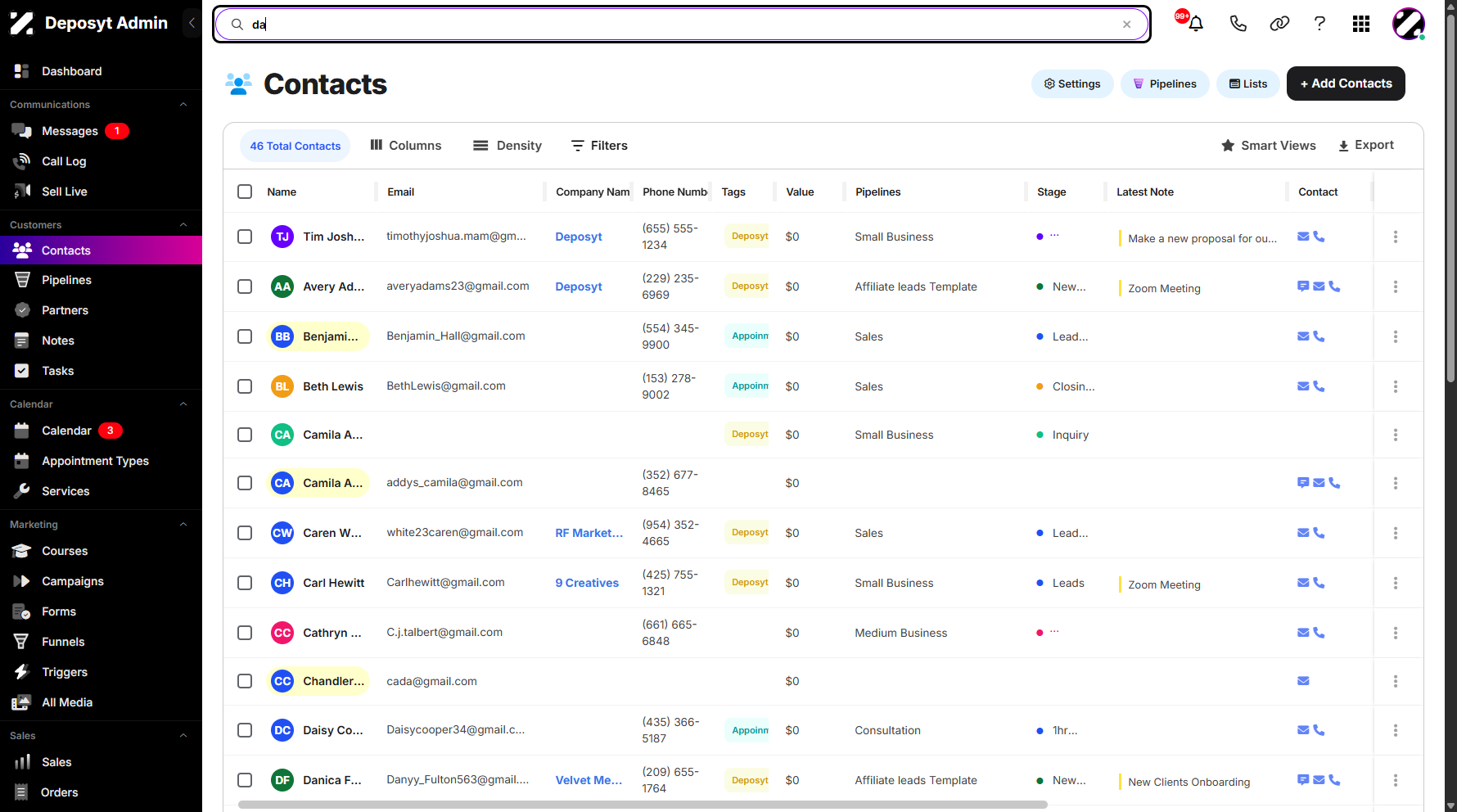Select the Tim Josh row checkbox
This screenshot has height=812, width=1457.
pyautogui.click(x=245, y=237)
